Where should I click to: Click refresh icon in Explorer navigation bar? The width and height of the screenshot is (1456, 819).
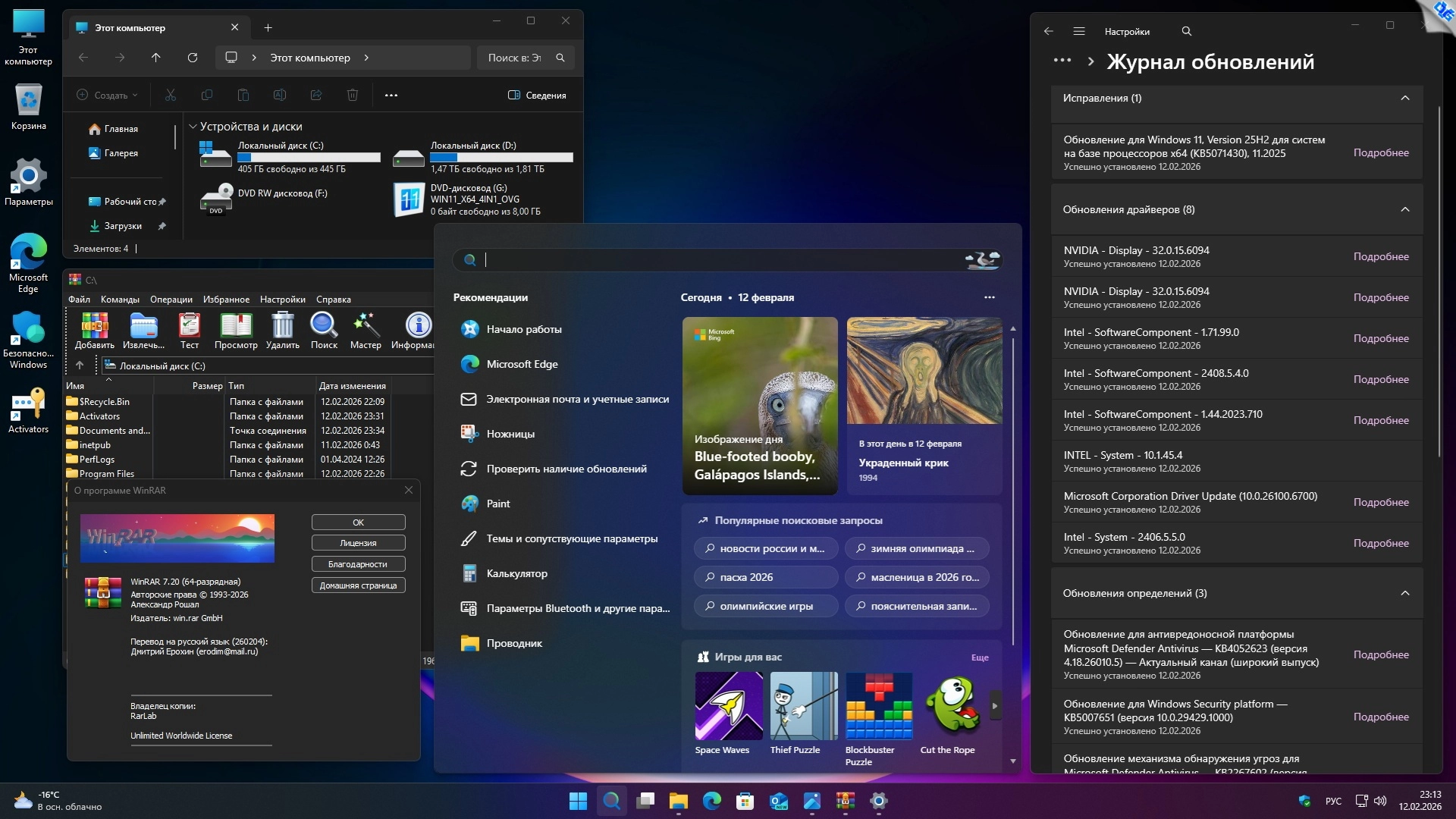pos(193,58)
